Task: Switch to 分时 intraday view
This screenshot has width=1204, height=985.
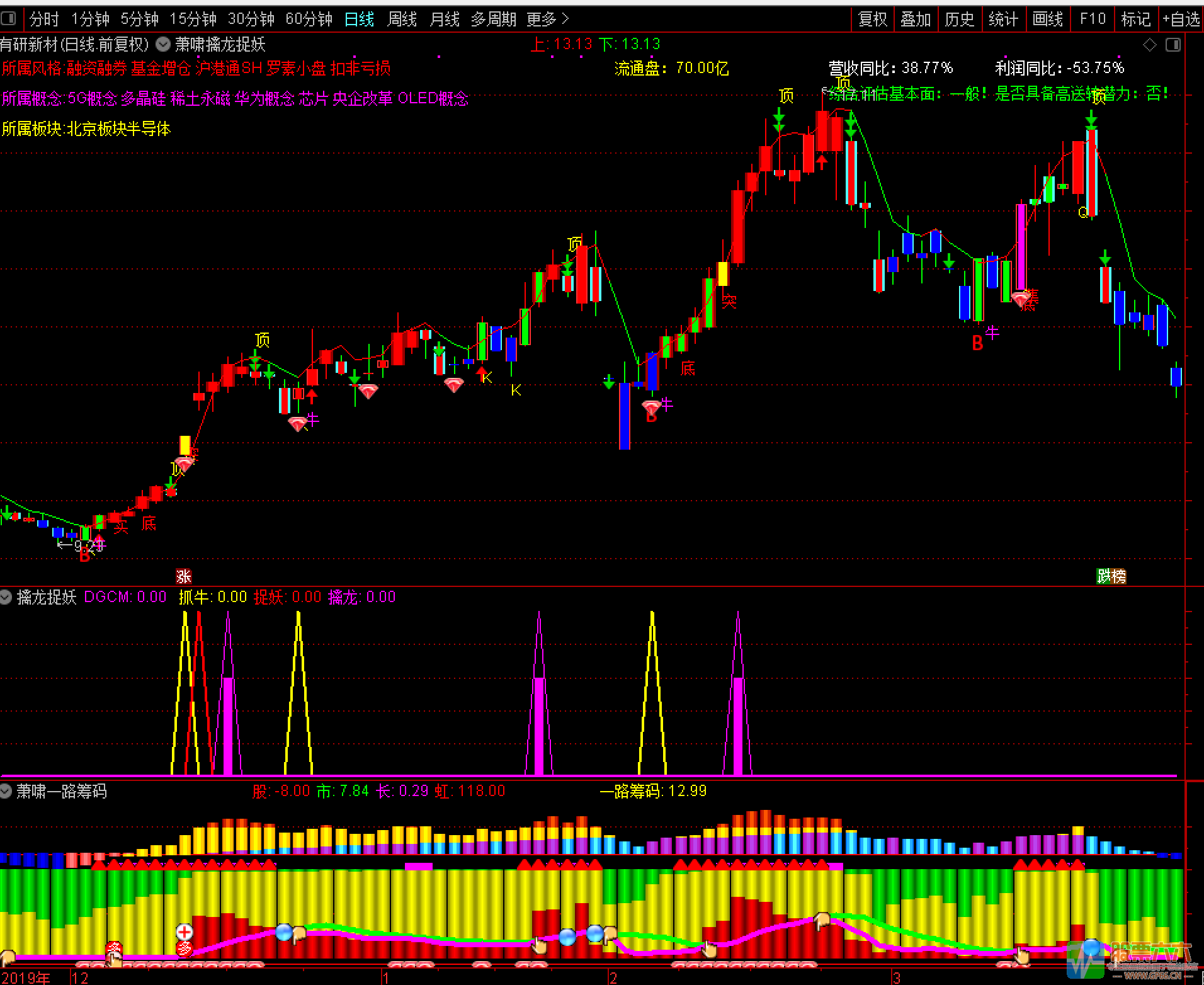Action: [x=44, y=20]
